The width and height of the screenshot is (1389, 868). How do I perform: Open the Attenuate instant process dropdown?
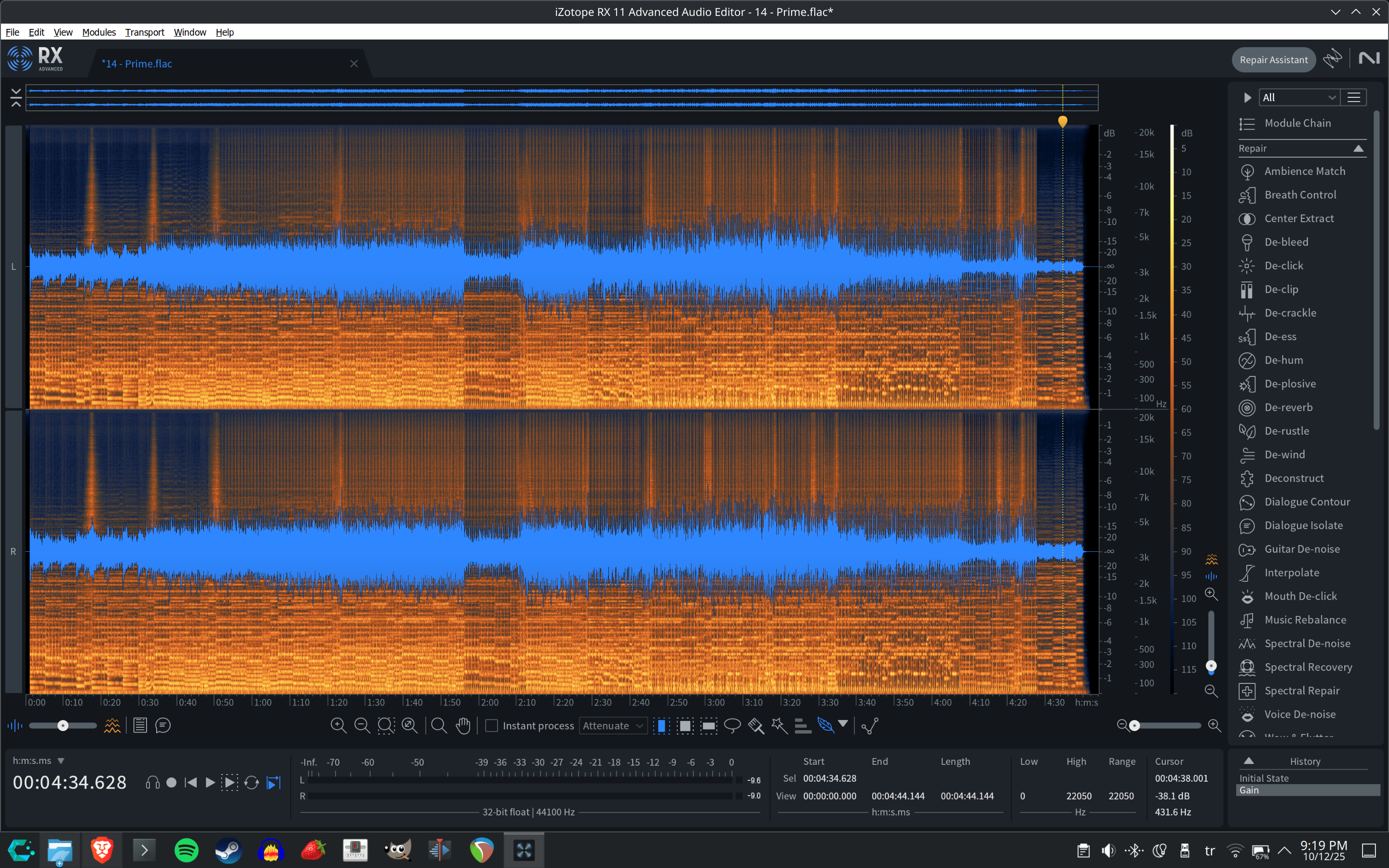pyautogui.click(x=613, y=726)
